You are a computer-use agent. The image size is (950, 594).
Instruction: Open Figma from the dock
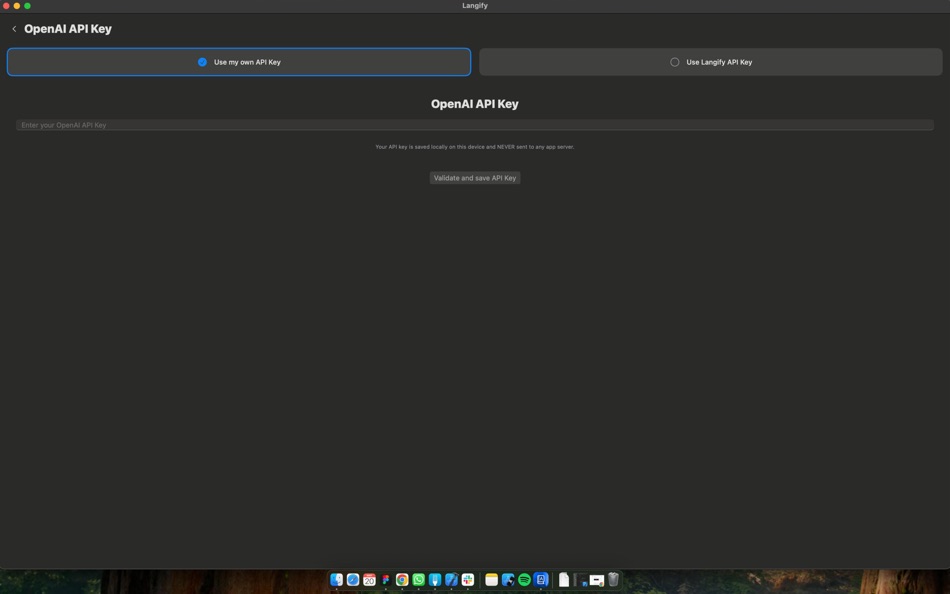(385, 579)
